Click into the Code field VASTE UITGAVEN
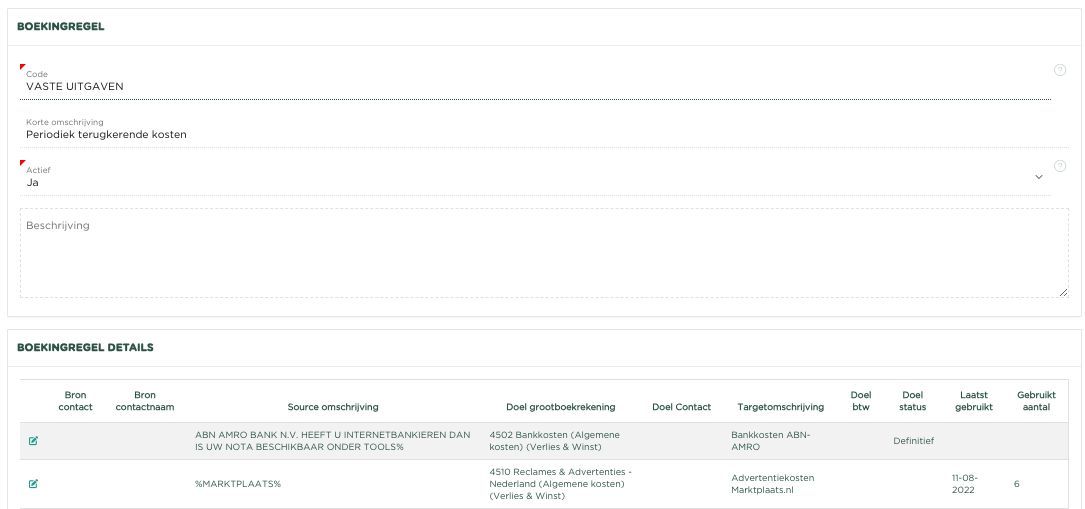This screenshot has height=509, width=1085. pos(536,82)
